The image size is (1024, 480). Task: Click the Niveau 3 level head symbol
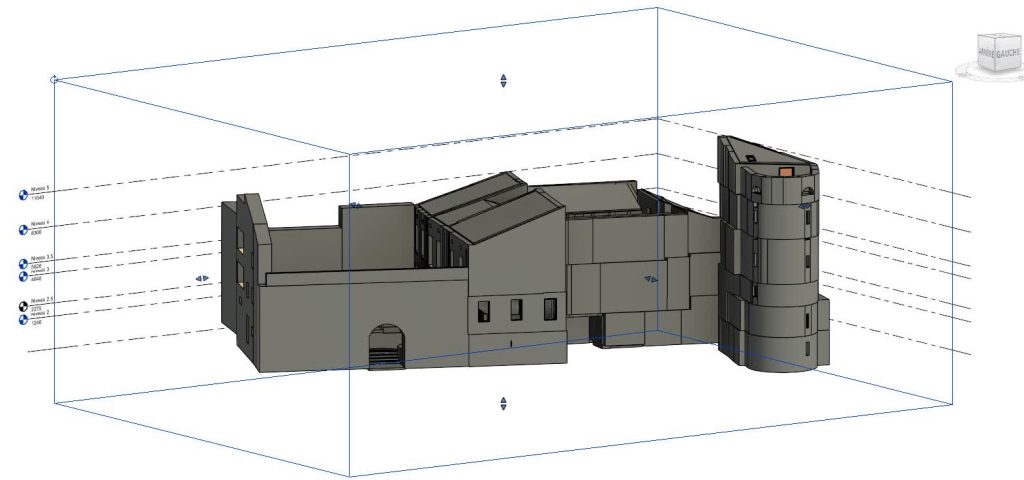(24, 275)
